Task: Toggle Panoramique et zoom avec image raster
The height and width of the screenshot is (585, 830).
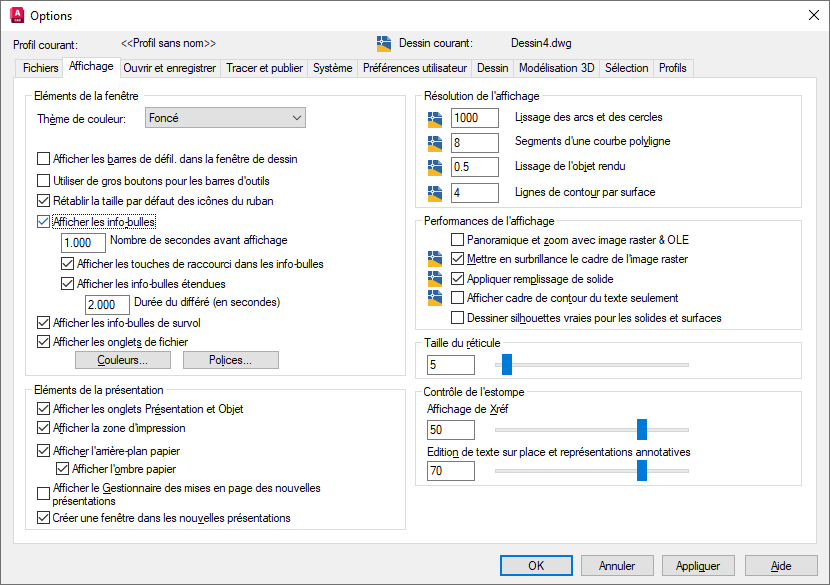Action: click(x=458, y=240)
